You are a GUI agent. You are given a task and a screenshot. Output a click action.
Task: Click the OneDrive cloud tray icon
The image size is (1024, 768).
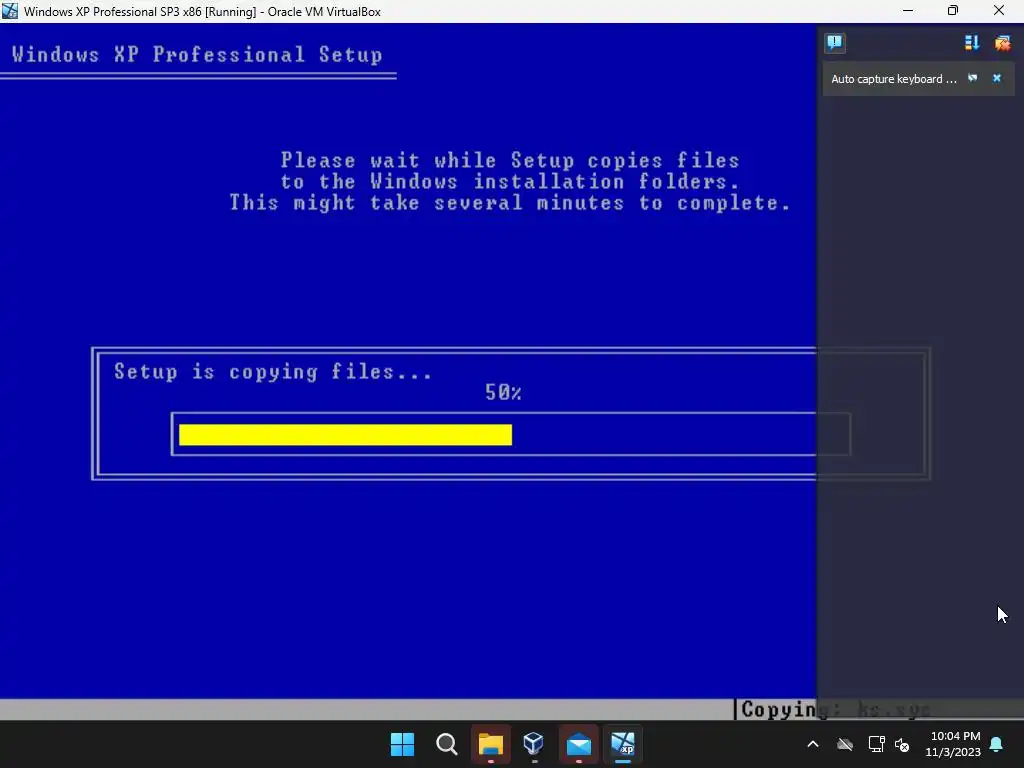pyautogui.click(x=845, y=744)
